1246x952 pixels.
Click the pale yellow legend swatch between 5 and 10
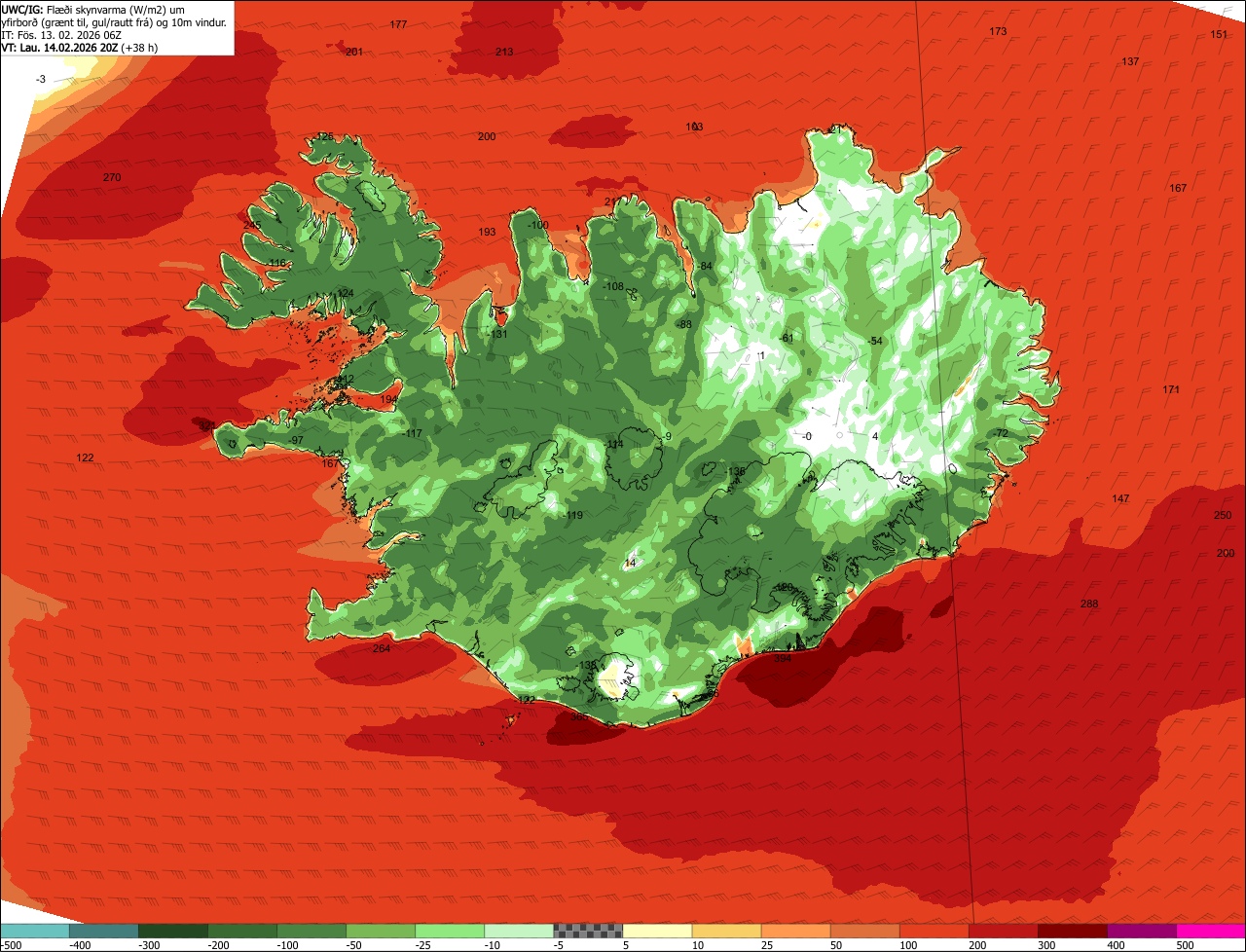pyautogui.click(x=657, y=931)
